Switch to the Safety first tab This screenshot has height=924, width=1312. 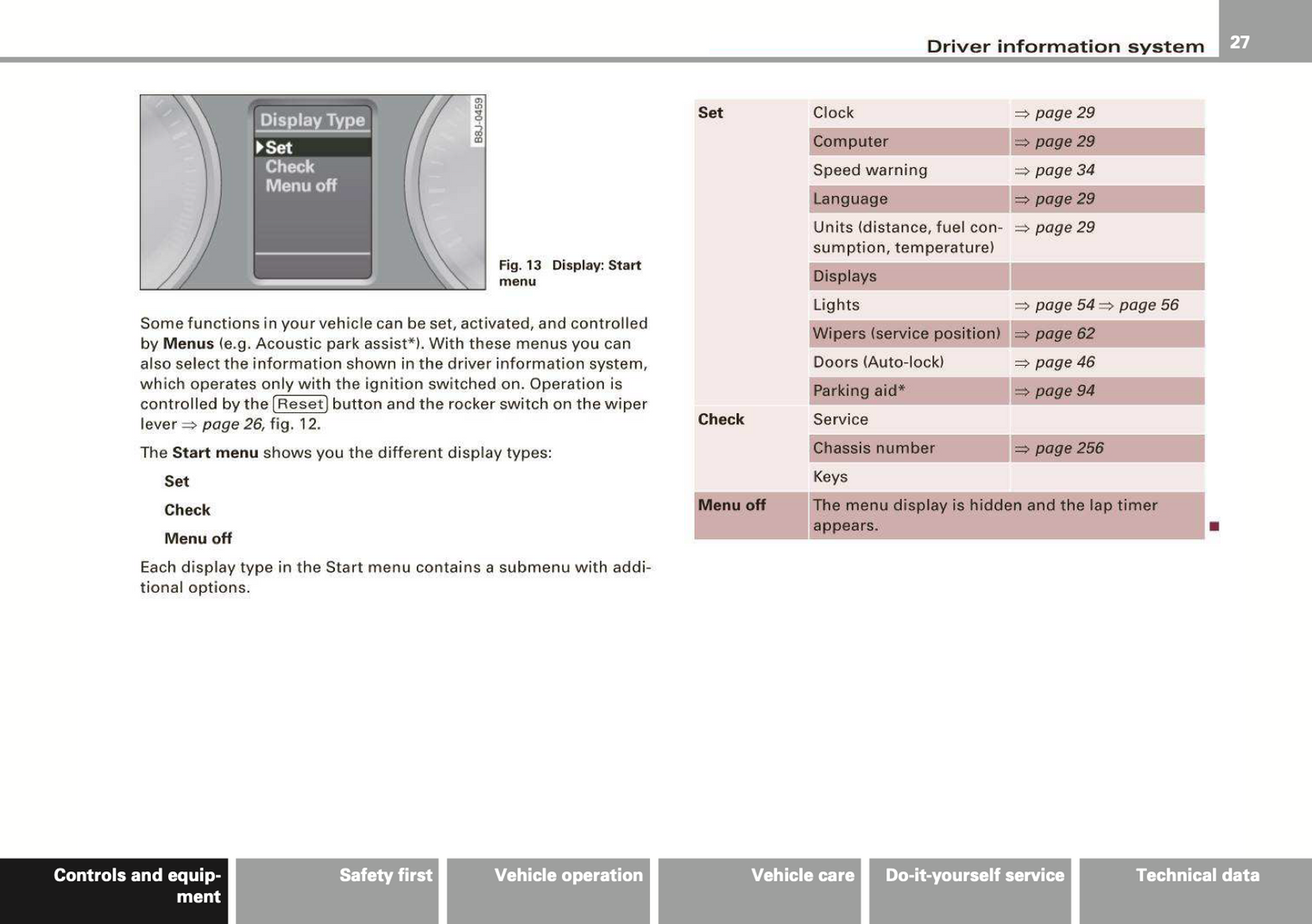(x=338, y=890)
